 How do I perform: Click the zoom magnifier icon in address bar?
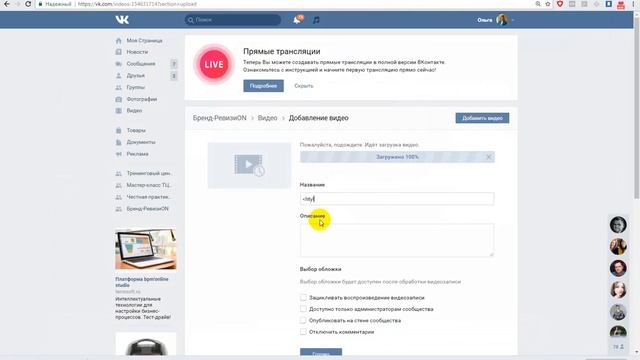[538, 4]
